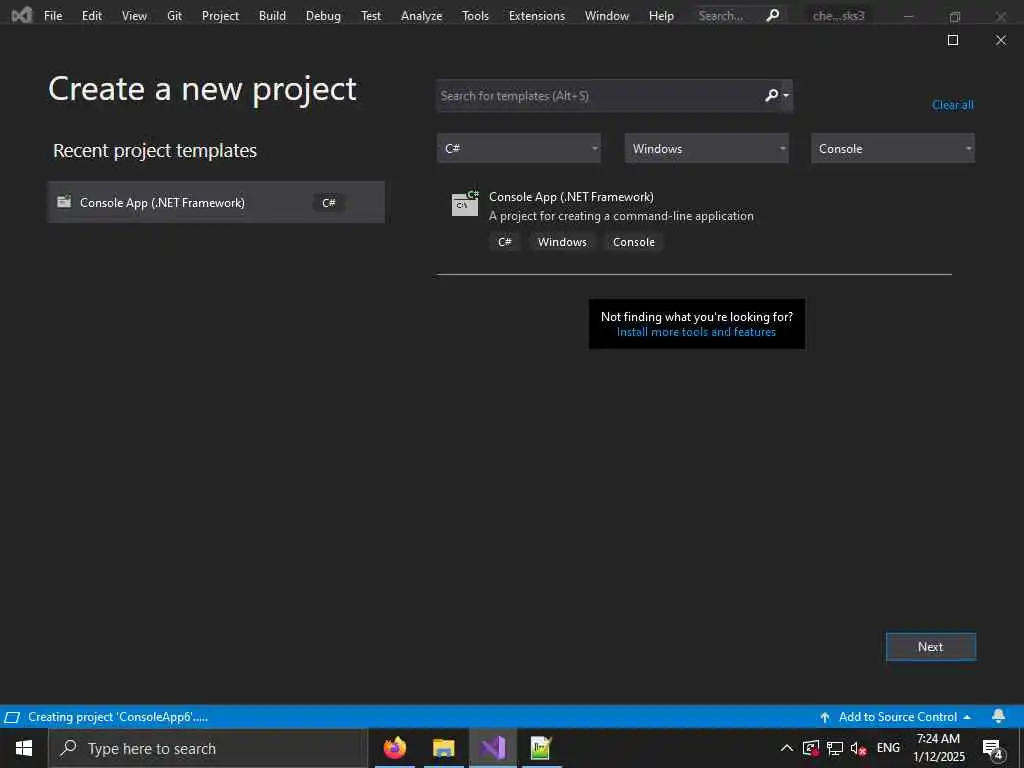The height and width of the screenshot is (768, 1024).
Task: Click the Console App template icon in results
Action: point(465,203)
